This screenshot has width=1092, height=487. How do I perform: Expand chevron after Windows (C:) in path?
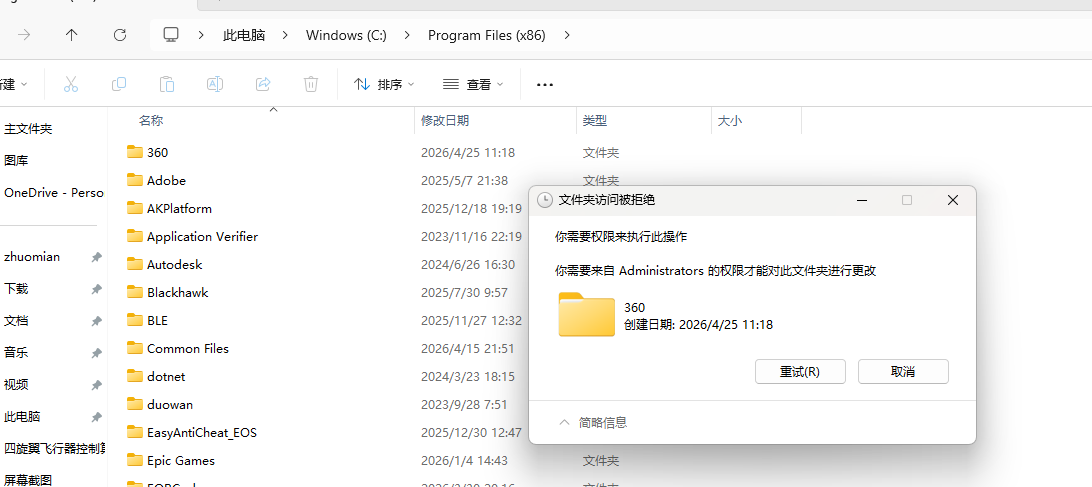408,35
